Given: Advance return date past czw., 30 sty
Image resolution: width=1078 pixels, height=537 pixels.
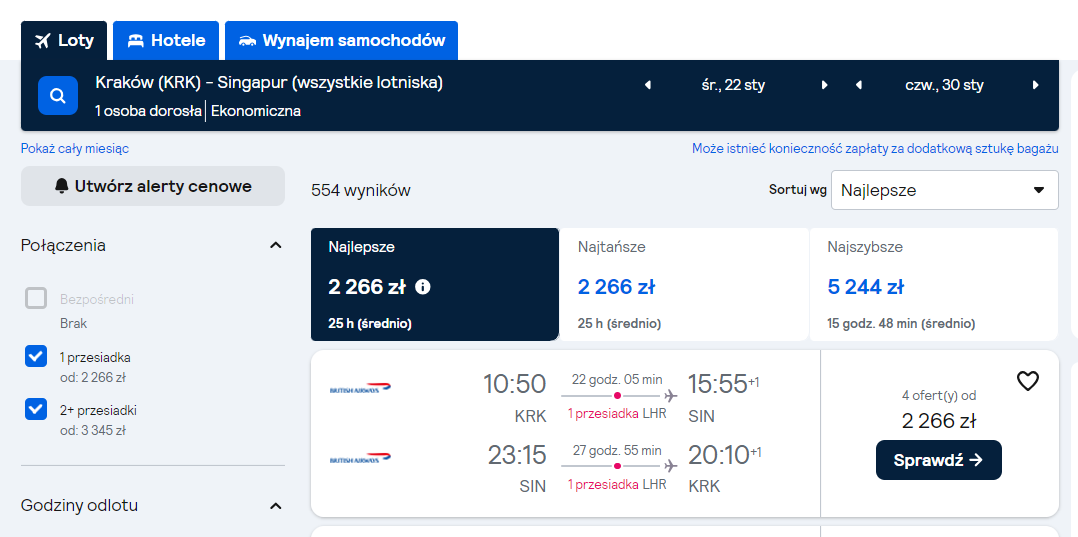Looking at the screenshot, I should pyautogui.click(x=1035, y=85).
